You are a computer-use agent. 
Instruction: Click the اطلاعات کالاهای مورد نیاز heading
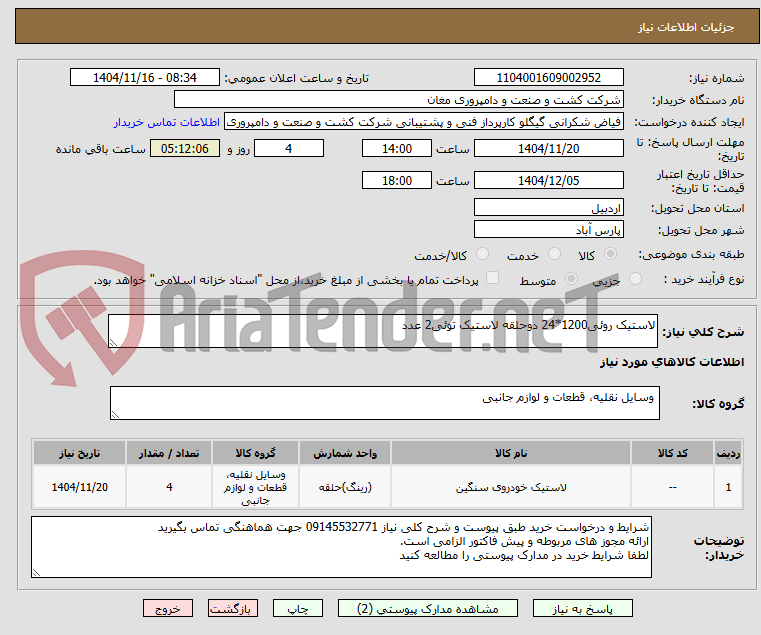click(672, 362)
